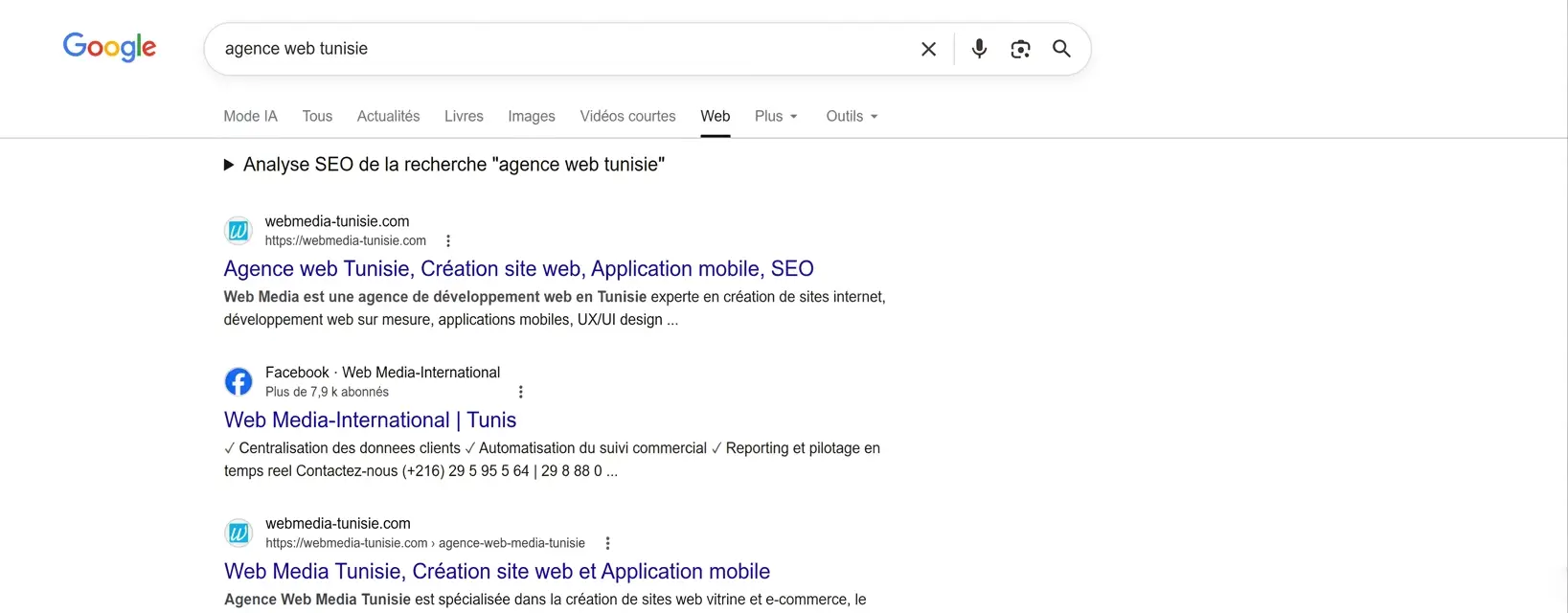
Task: Click snippet starting Web Media est une agence
Action: pos(555,308)
